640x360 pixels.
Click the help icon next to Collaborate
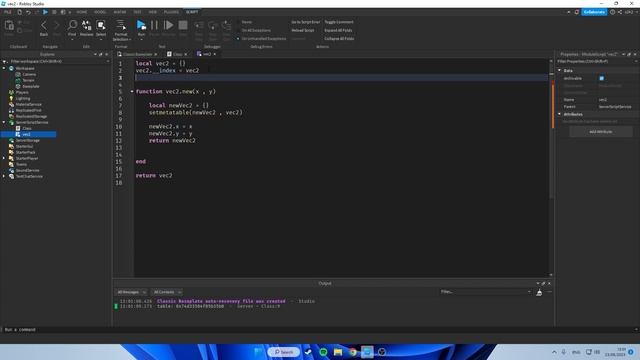pyautogui.click(x=612, y=12)
